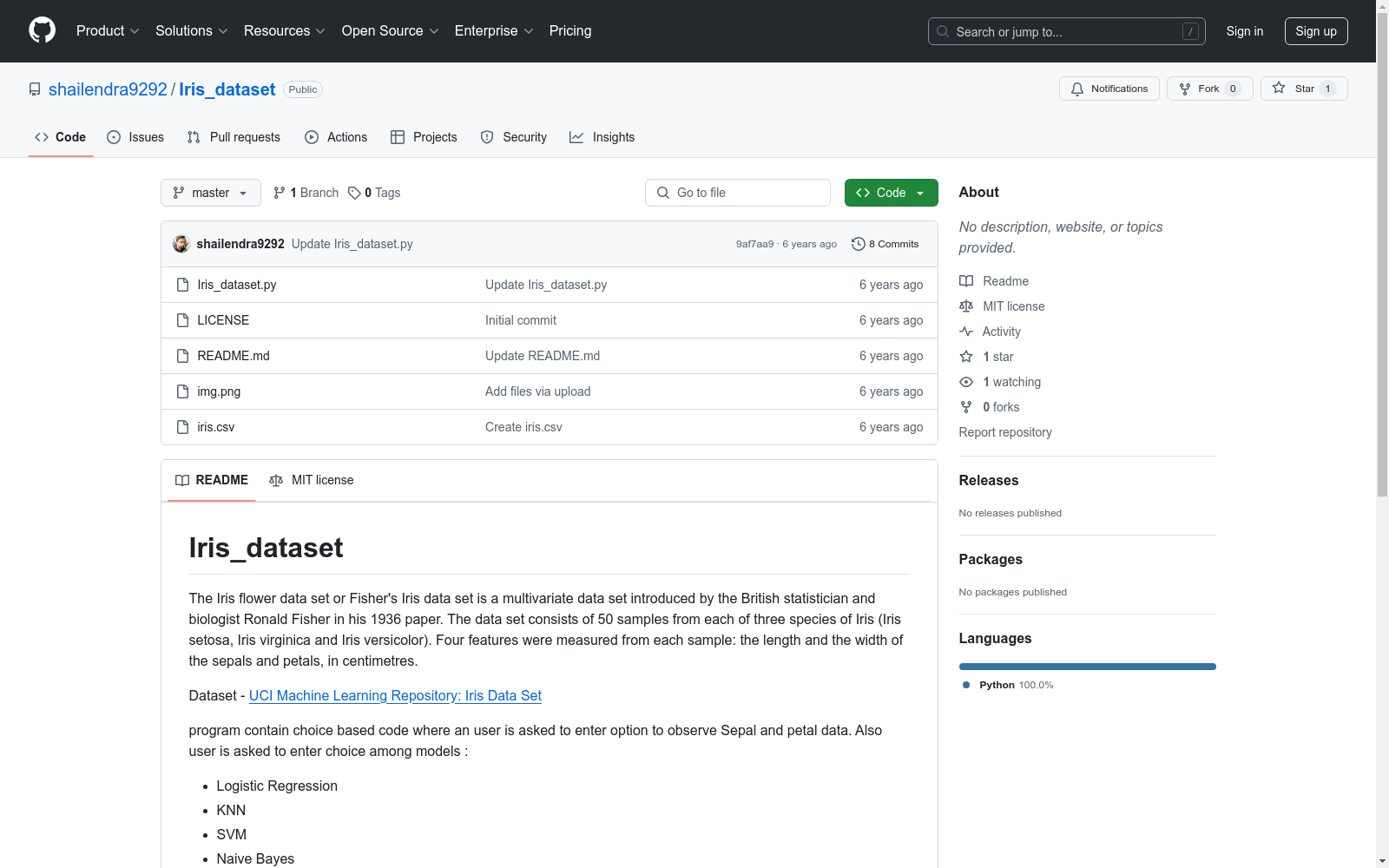Select the README tab in file viewer

coord(212,480)
